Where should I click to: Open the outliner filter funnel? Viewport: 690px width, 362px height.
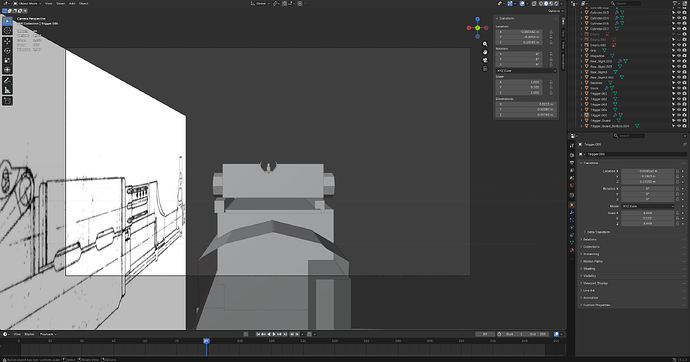click(676, 4)
